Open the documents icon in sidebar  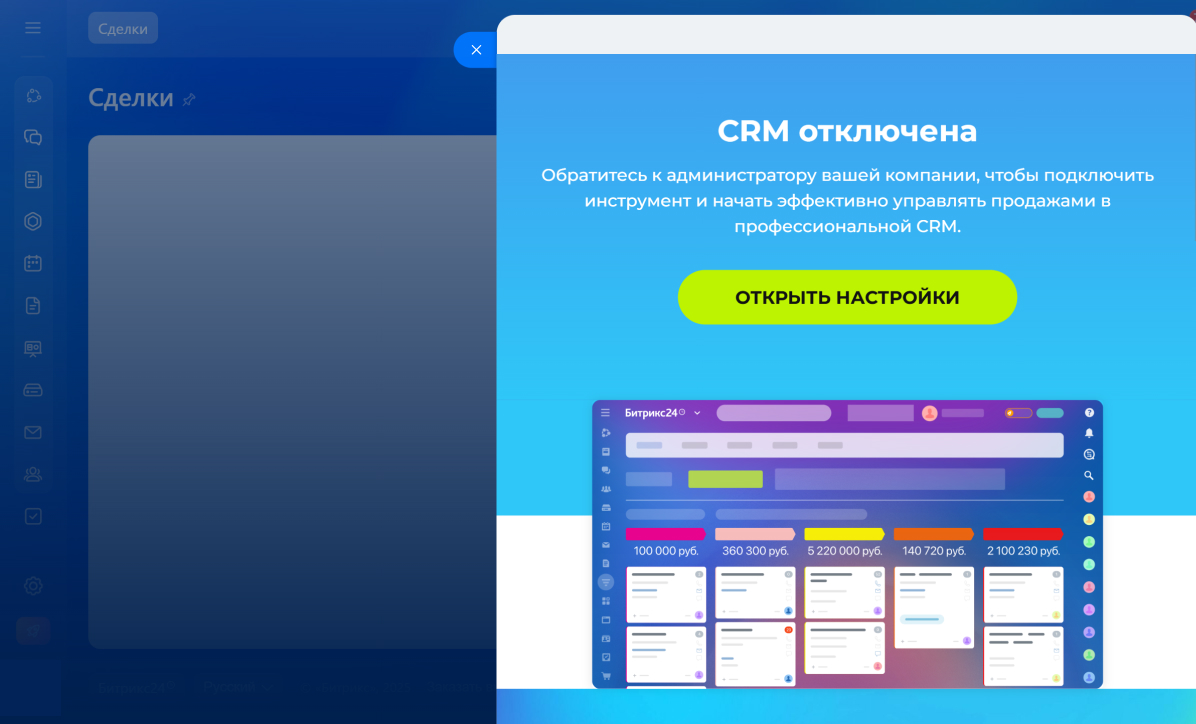[x=33, y=306]
